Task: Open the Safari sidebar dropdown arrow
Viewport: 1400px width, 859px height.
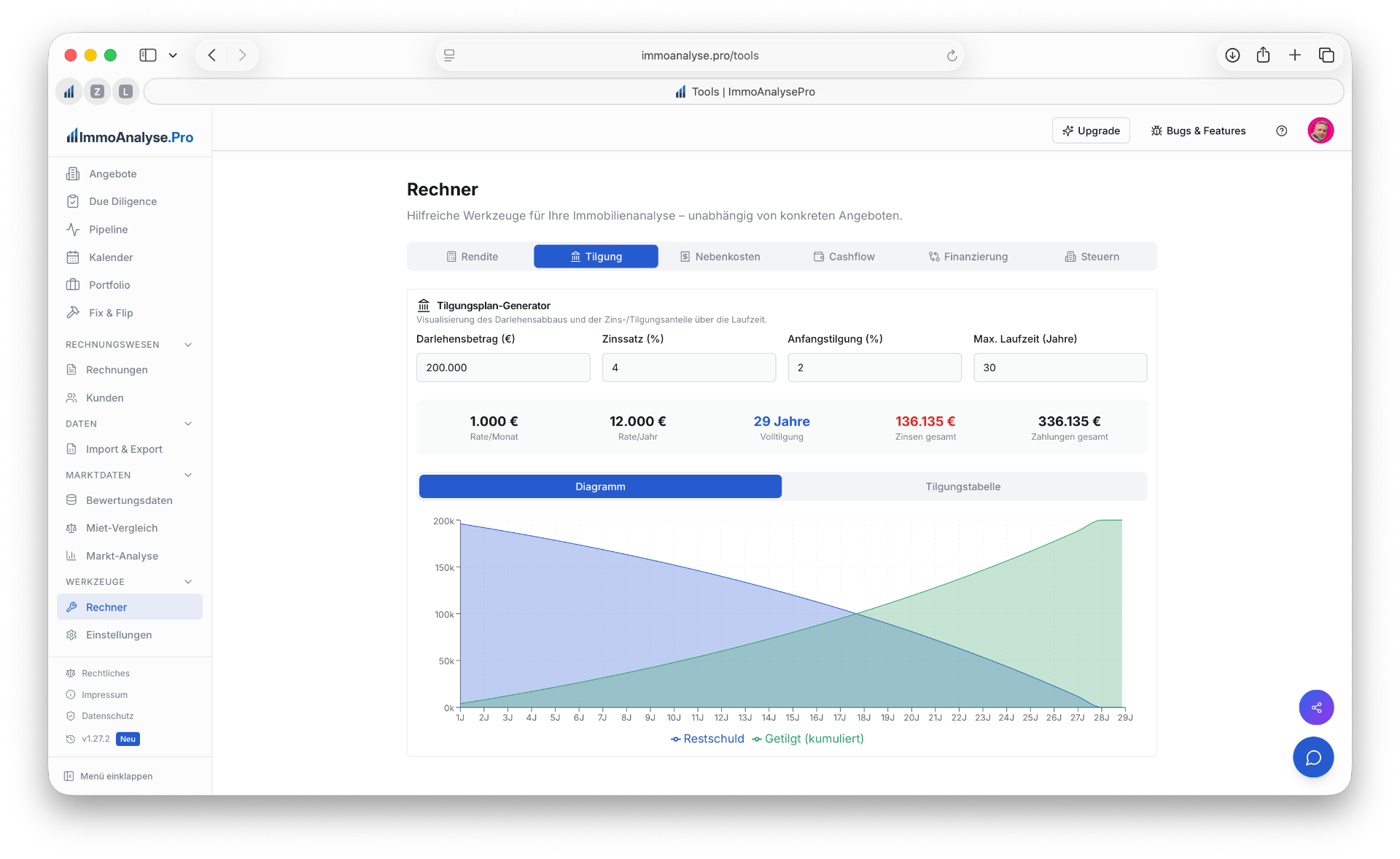Action: [x=173, y=55]
